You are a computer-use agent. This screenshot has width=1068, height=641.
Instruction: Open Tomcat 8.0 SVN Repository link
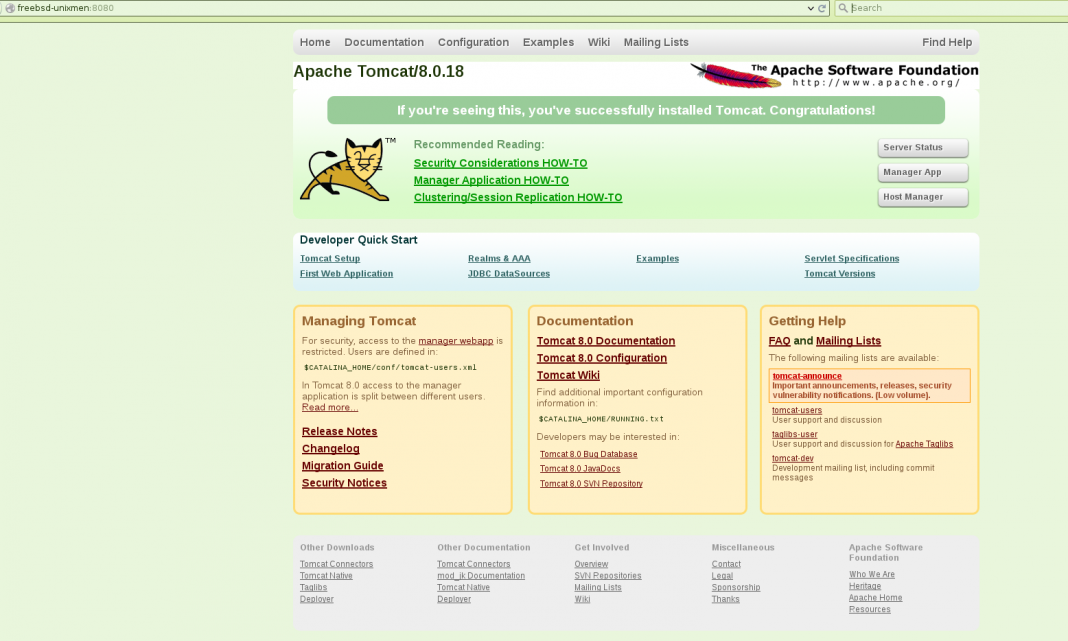[x=591, y=484]
